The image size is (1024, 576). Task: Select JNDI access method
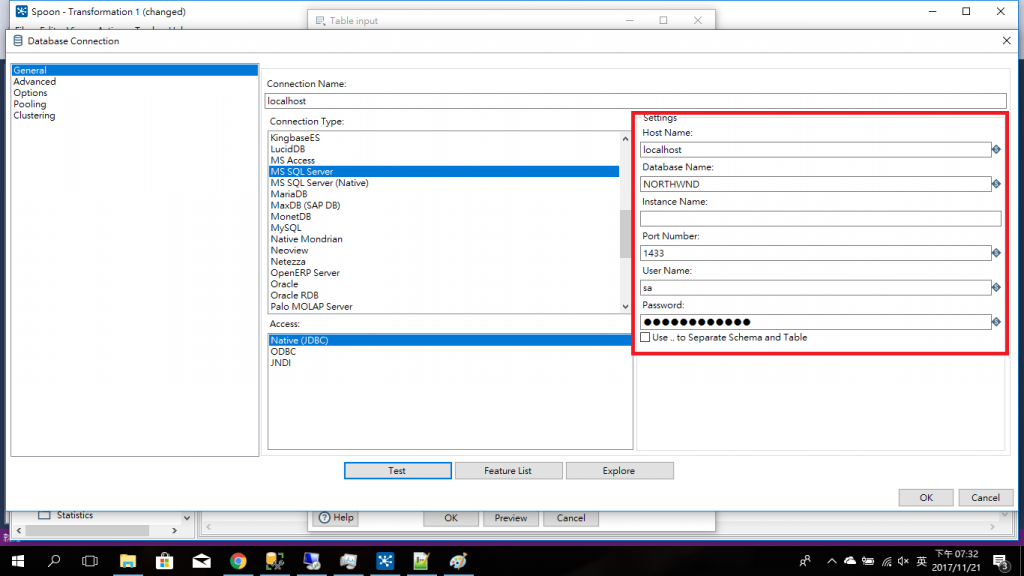(x=281, y=362)
